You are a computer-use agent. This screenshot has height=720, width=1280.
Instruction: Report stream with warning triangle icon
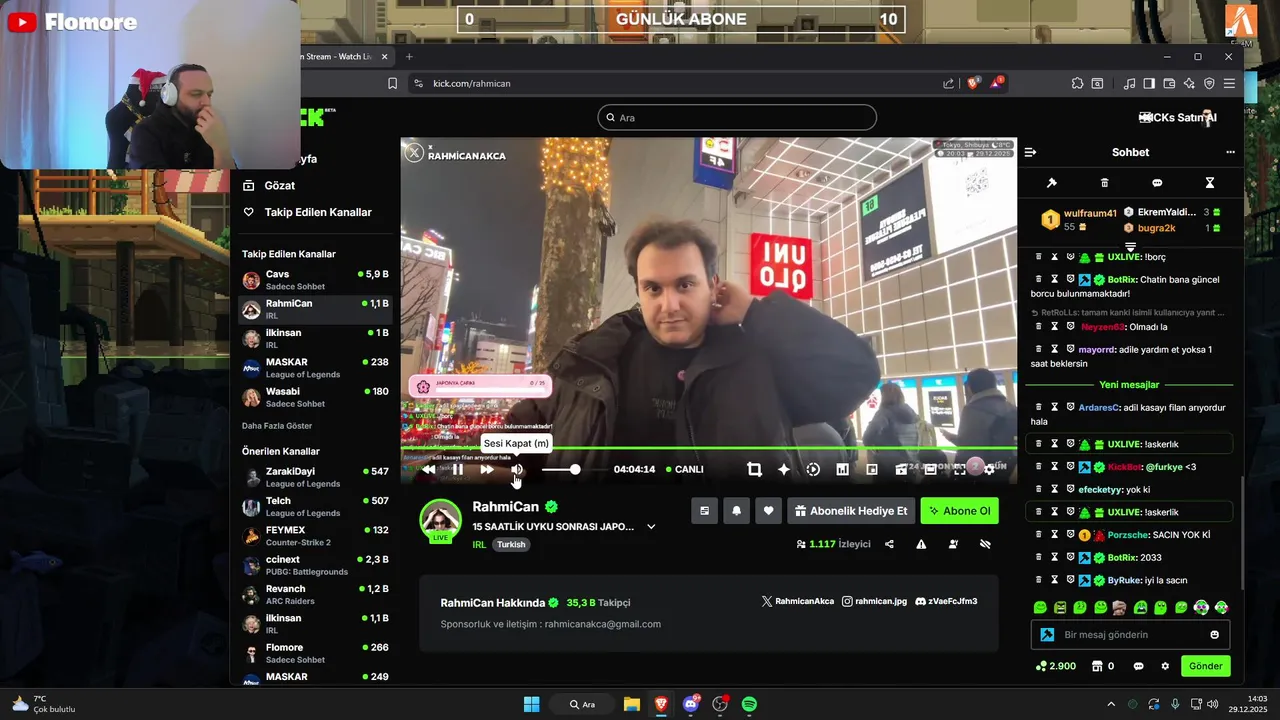coord(921,544)
